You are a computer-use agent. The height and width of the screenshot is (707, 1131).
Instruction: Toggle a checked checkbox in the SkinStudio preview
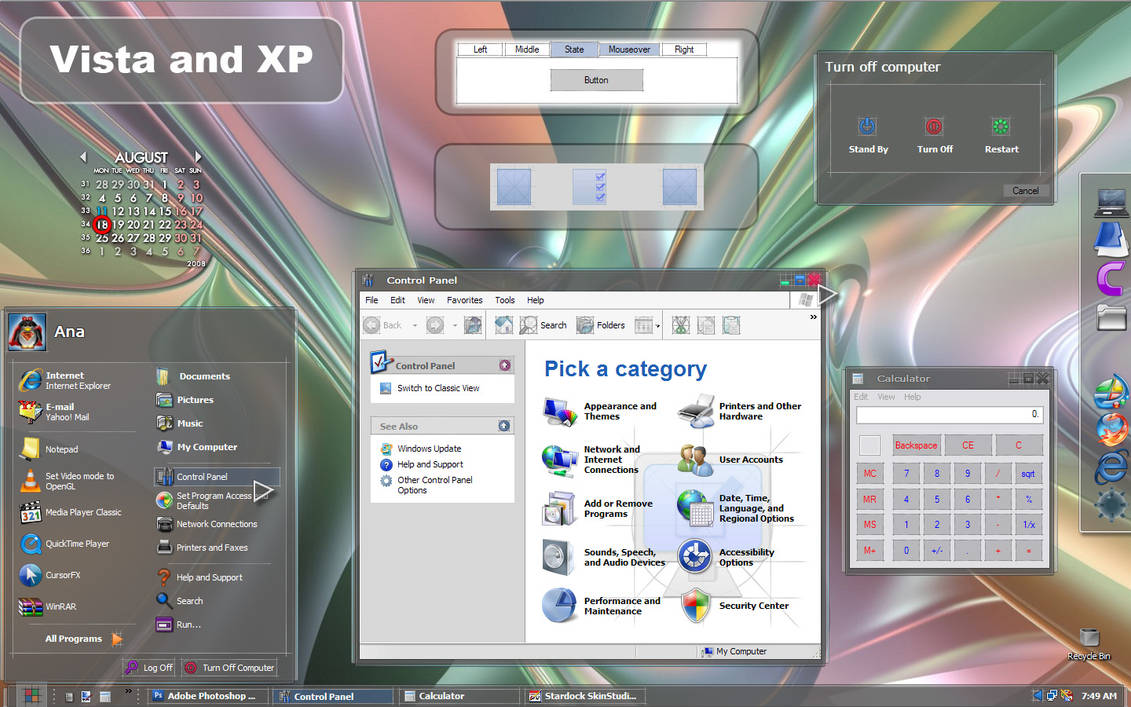coord(601,186)
